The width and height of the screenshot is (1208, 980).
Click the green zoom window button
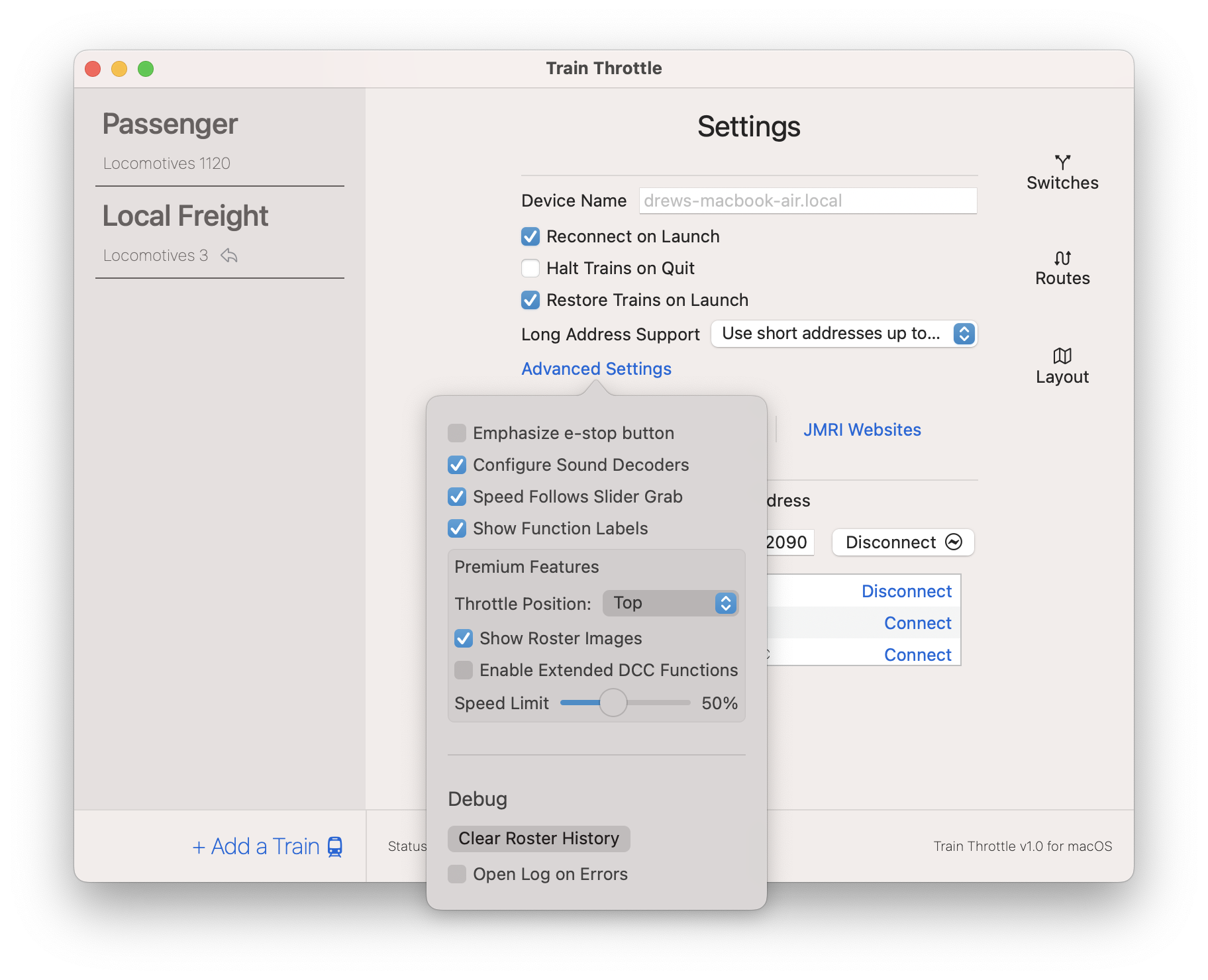tap(146, 69)
